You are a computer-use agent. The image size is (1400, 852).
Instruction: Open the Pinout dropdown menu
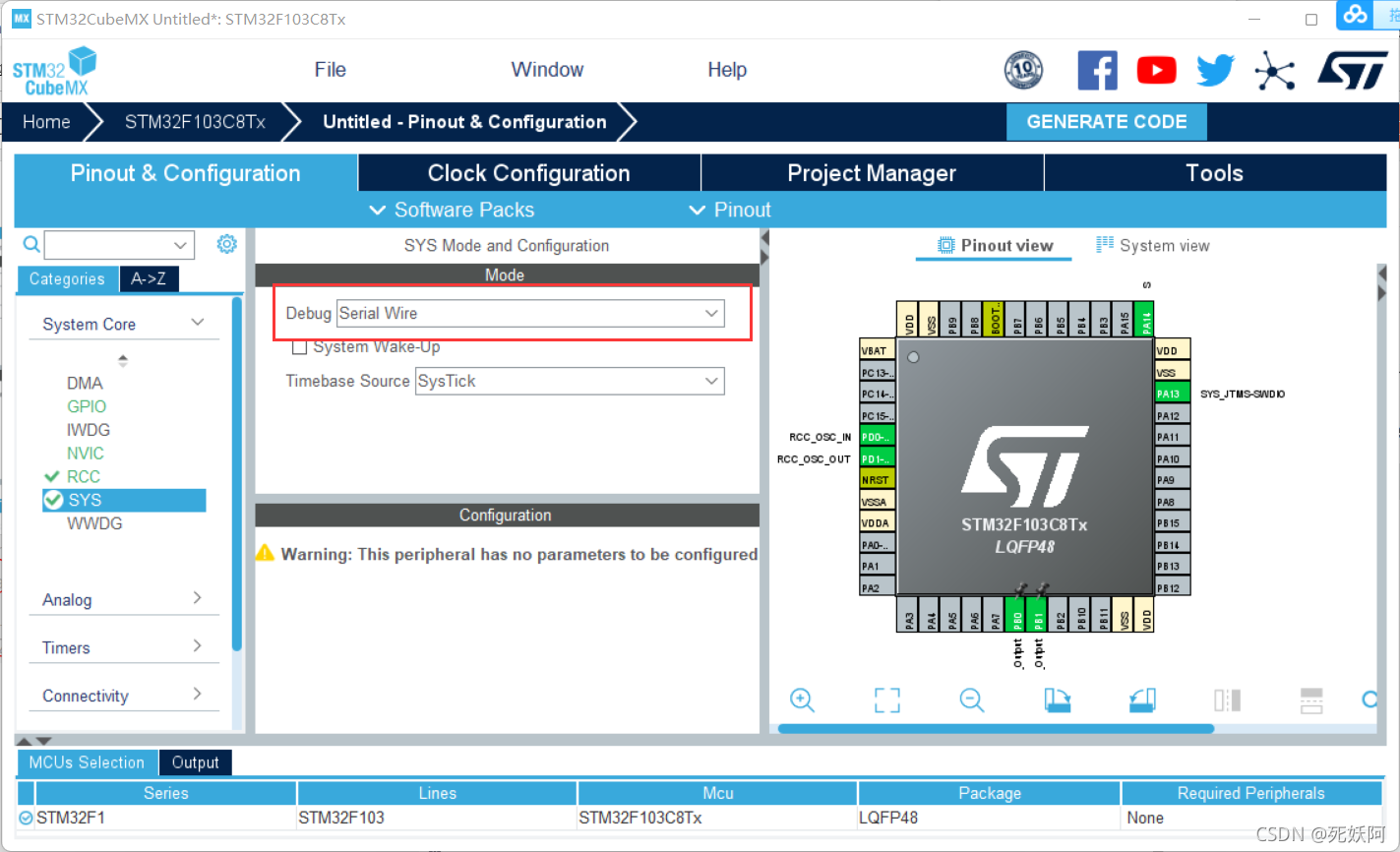point(730,210)
